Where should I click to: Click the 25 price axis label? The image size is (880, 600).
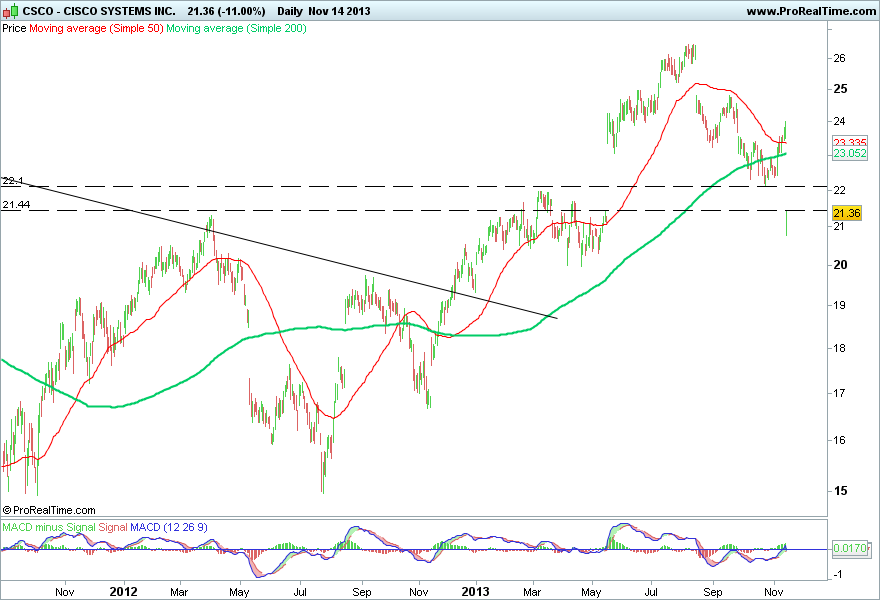point(840,89)
